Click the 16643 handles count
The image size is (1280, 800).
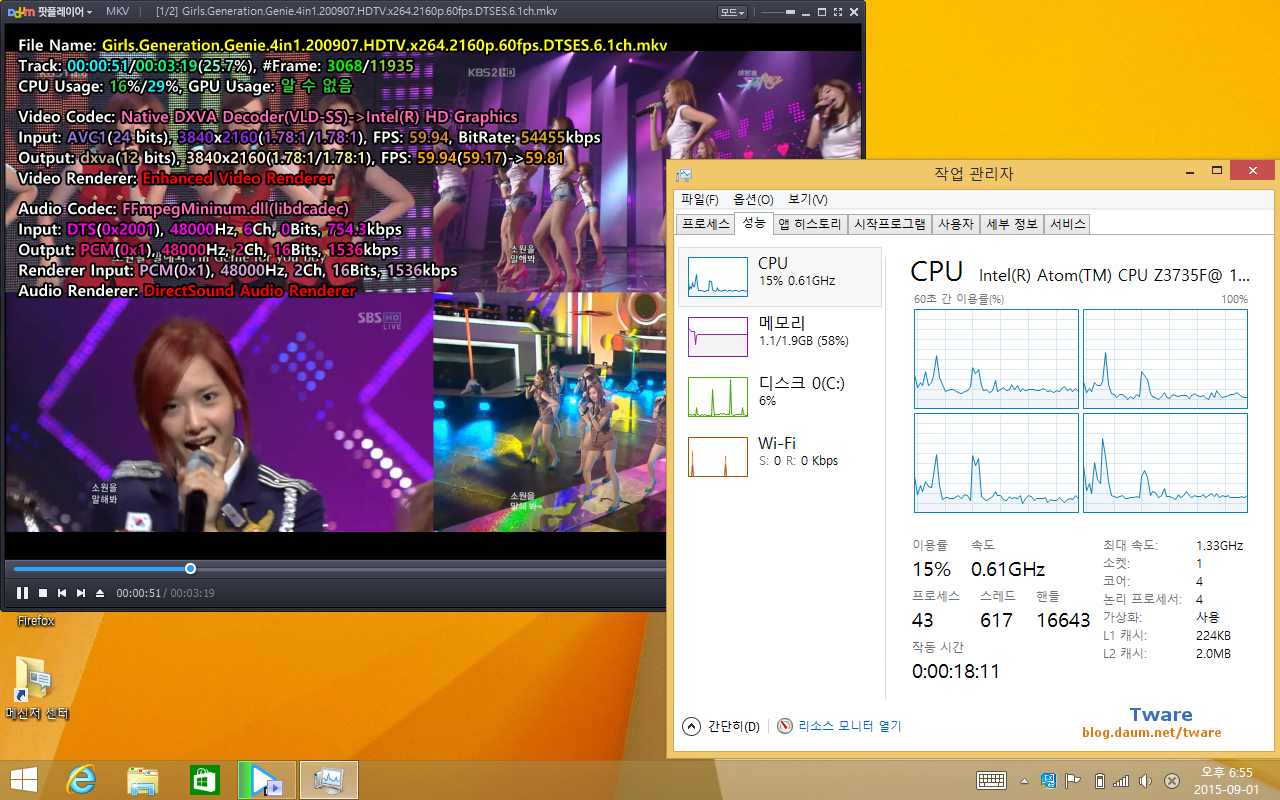point(1063,620)
